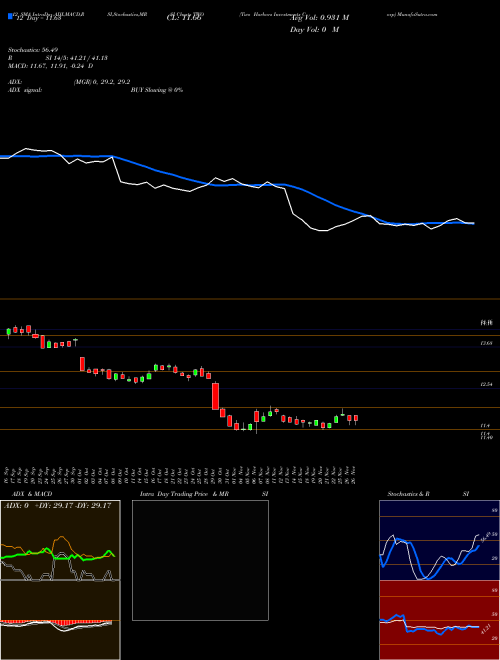Click the red MACD histogram bars
The image size is (500, 660).
click(x=56, y=622)
